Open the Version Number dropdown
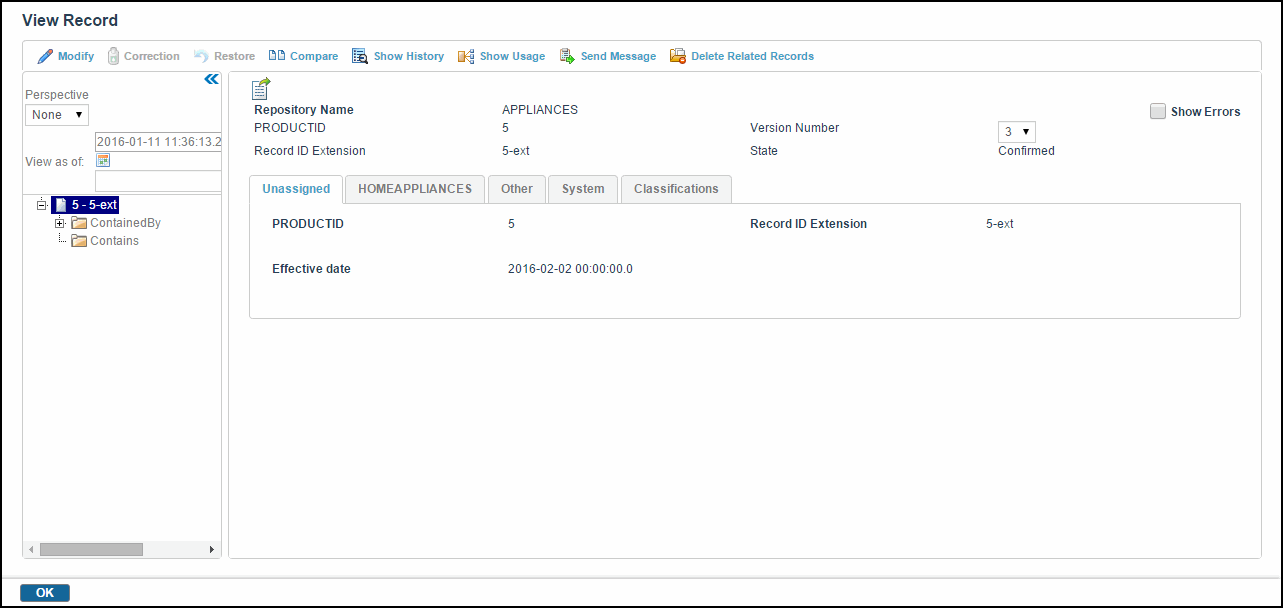This screenshot has height=608, width=1283. (x=1017, y=132)
